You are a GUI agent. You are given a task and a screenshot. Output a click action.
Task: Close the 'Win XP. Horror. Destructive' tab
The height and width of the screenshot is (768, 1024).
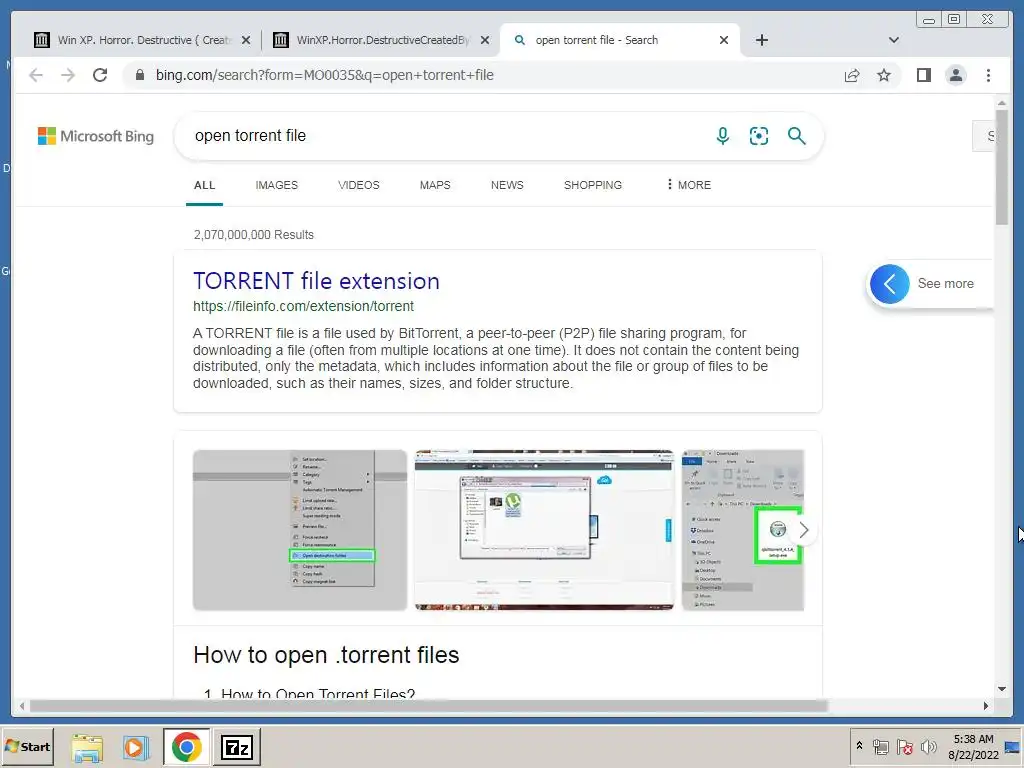(246, 40)
